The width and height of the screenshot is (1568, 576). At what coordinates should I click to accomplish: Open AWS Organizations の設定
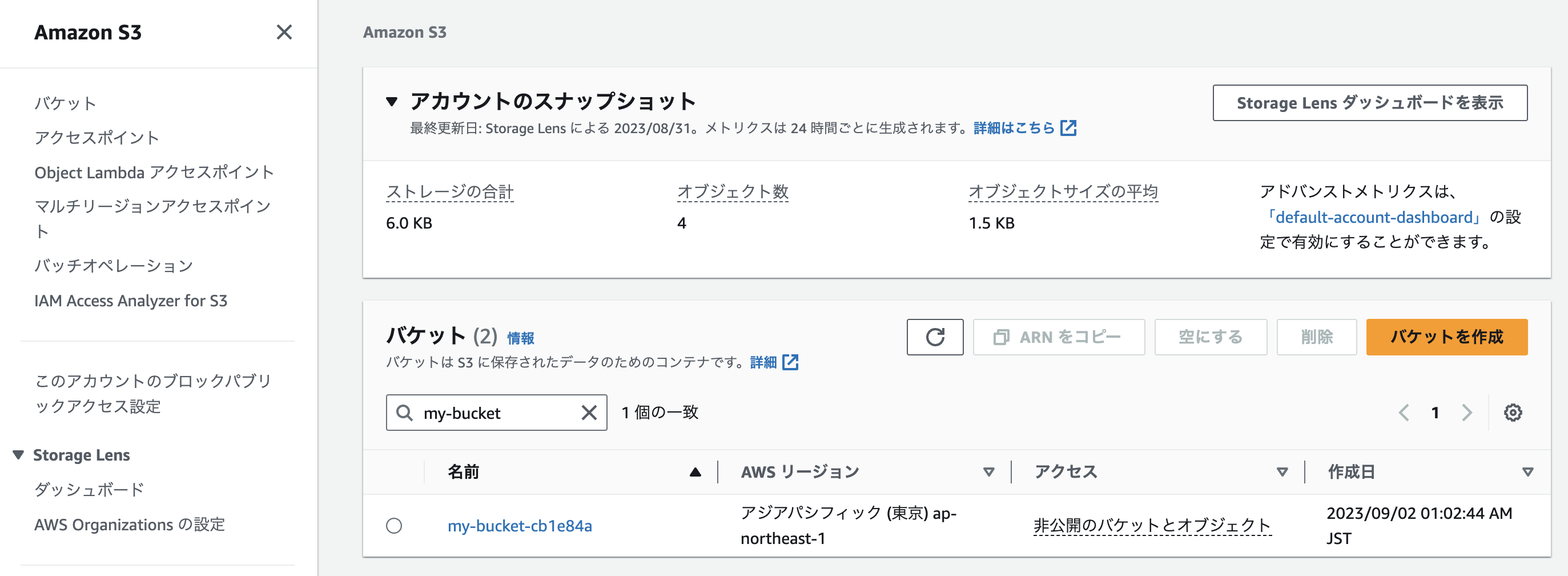click(130, 524)
